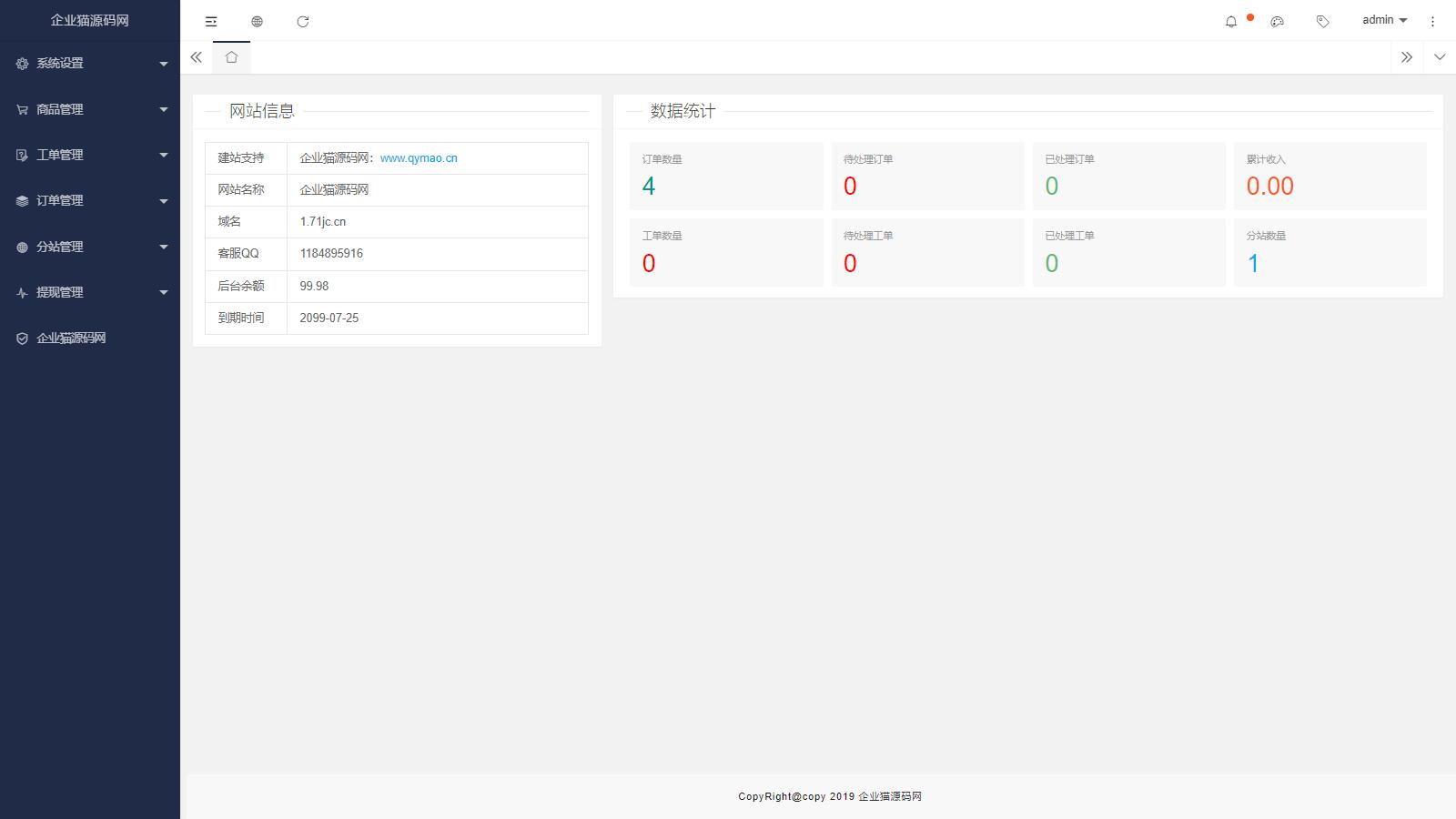Open the website globe icon

pyautogui.click(x=257, y=21)
